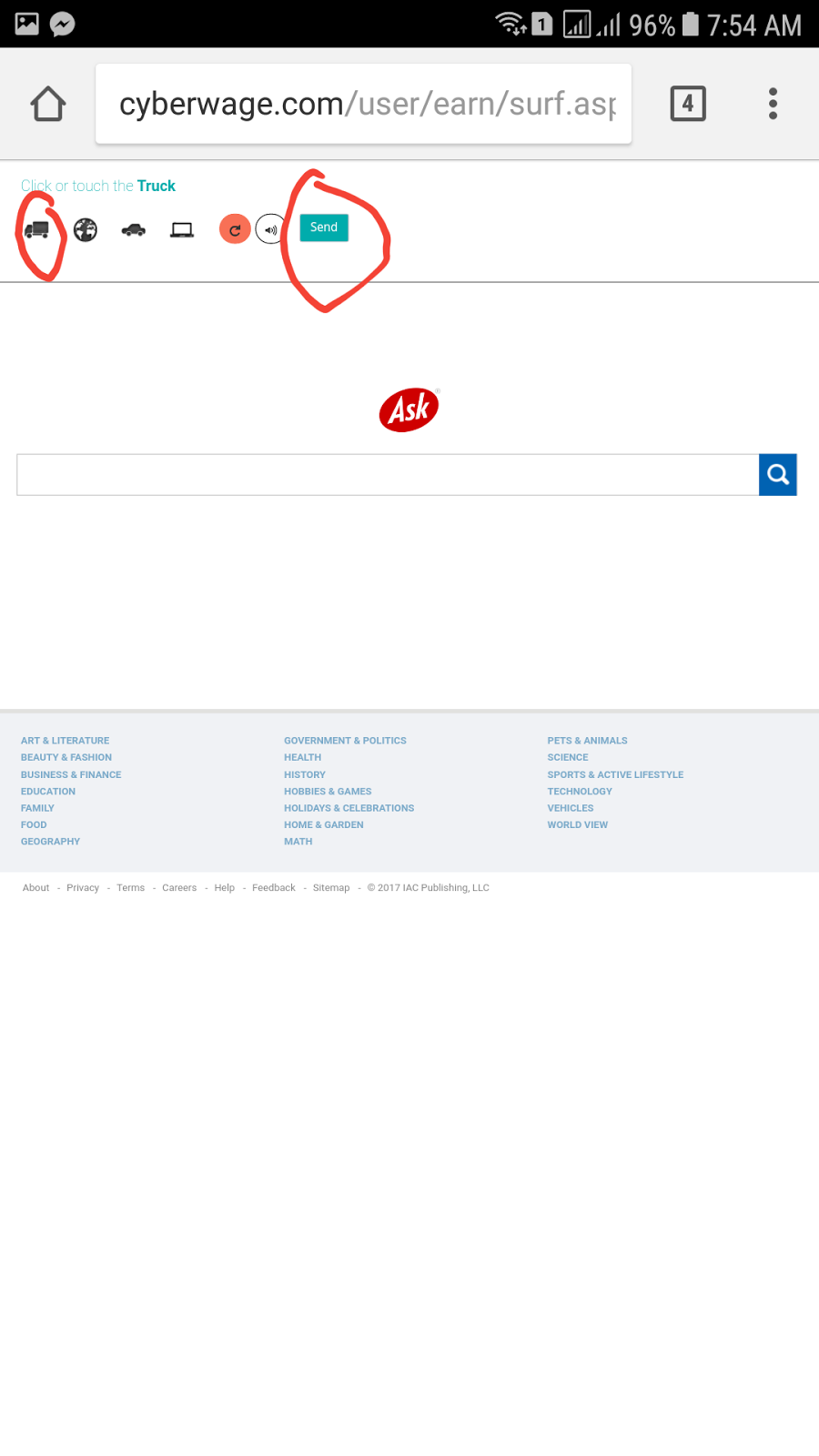
Task: Open the browser three-dot menu
Action: (x=773, y=104)
